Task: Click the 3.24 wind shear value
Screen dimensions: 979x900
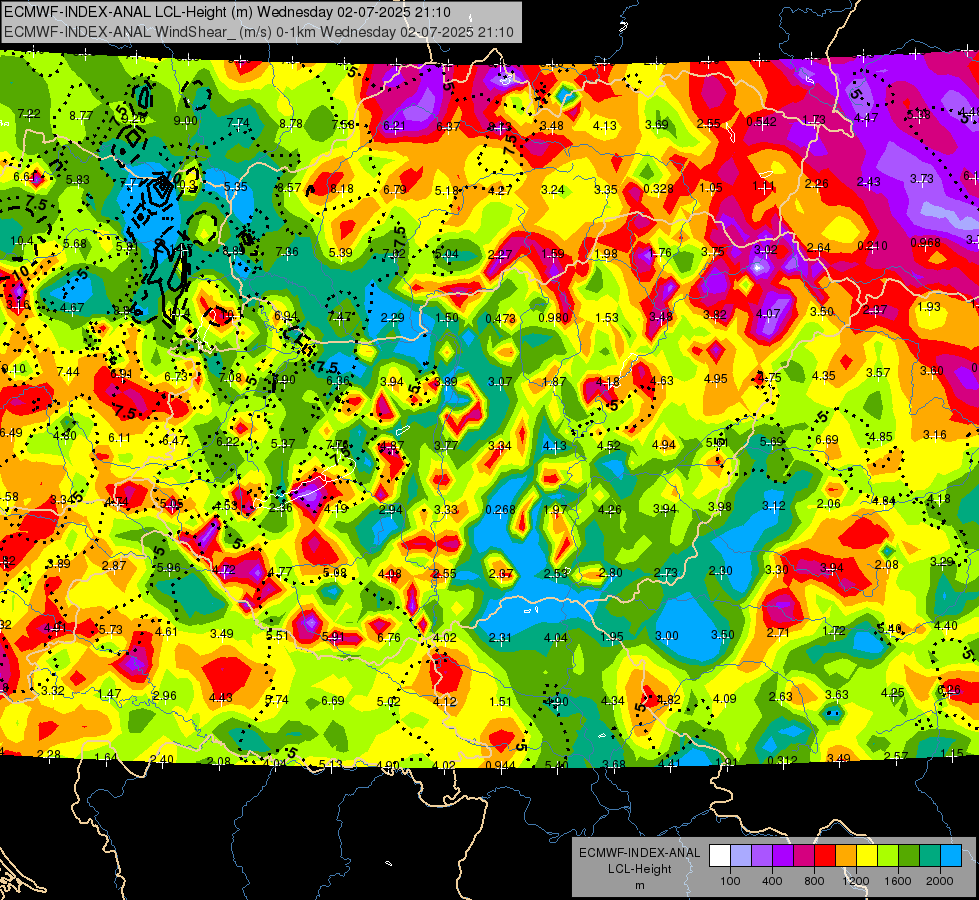Action: coord(553,189)
